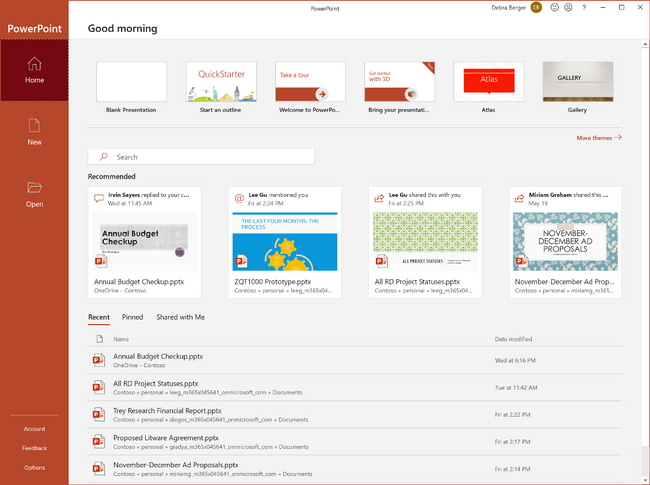Click the magnifier icon in the search box

tap(104, 157)
